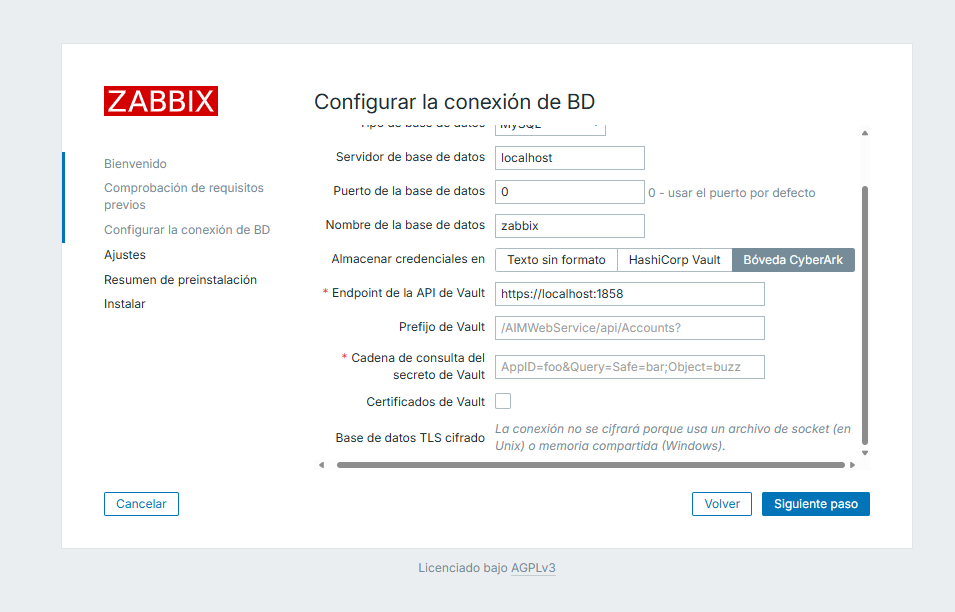
Task: Click the note 'La conexión no se cifrará'
Action: click(673, 437)
